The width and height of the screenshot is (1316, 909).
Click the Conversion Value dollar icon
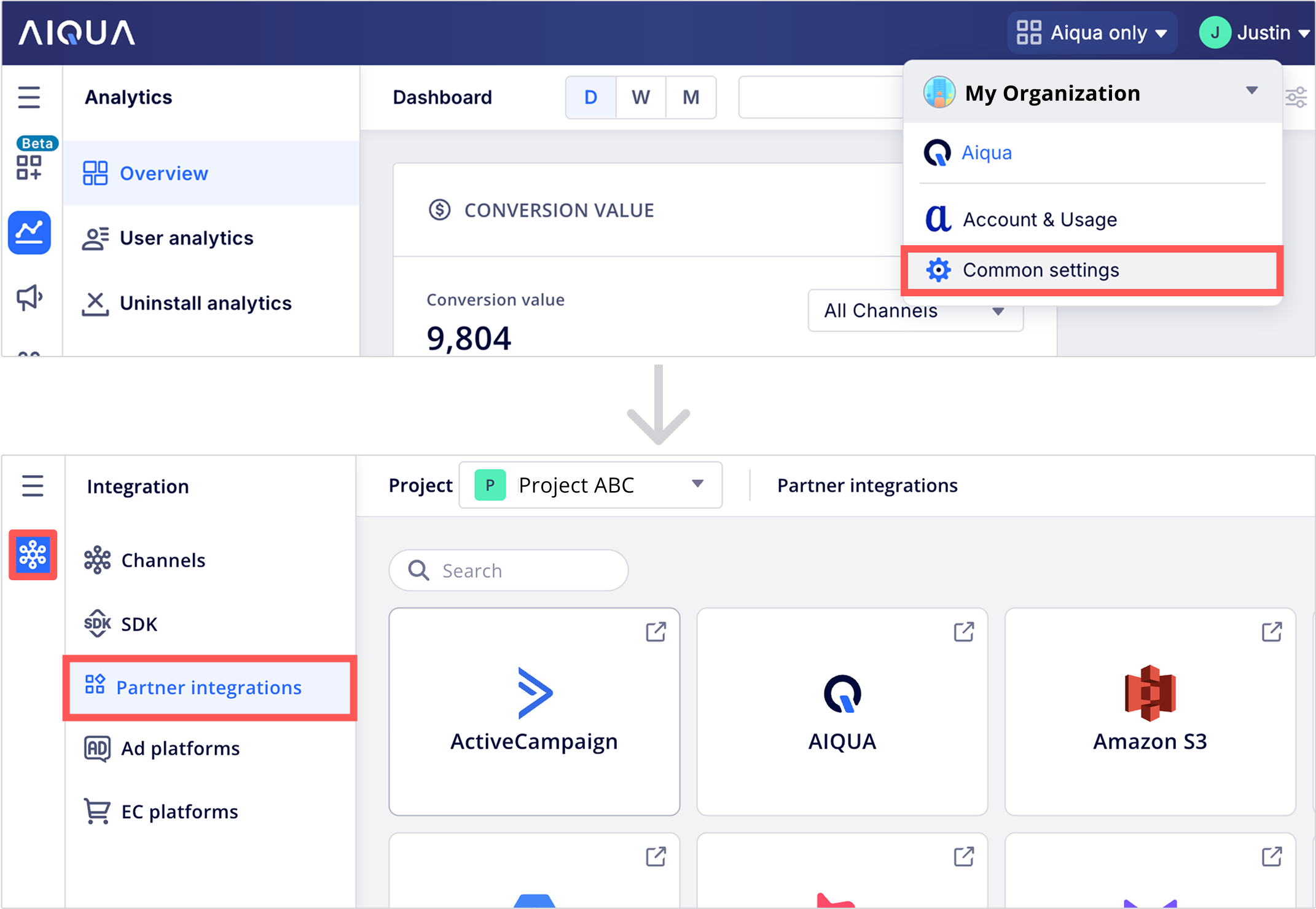[x=440, y=210]
